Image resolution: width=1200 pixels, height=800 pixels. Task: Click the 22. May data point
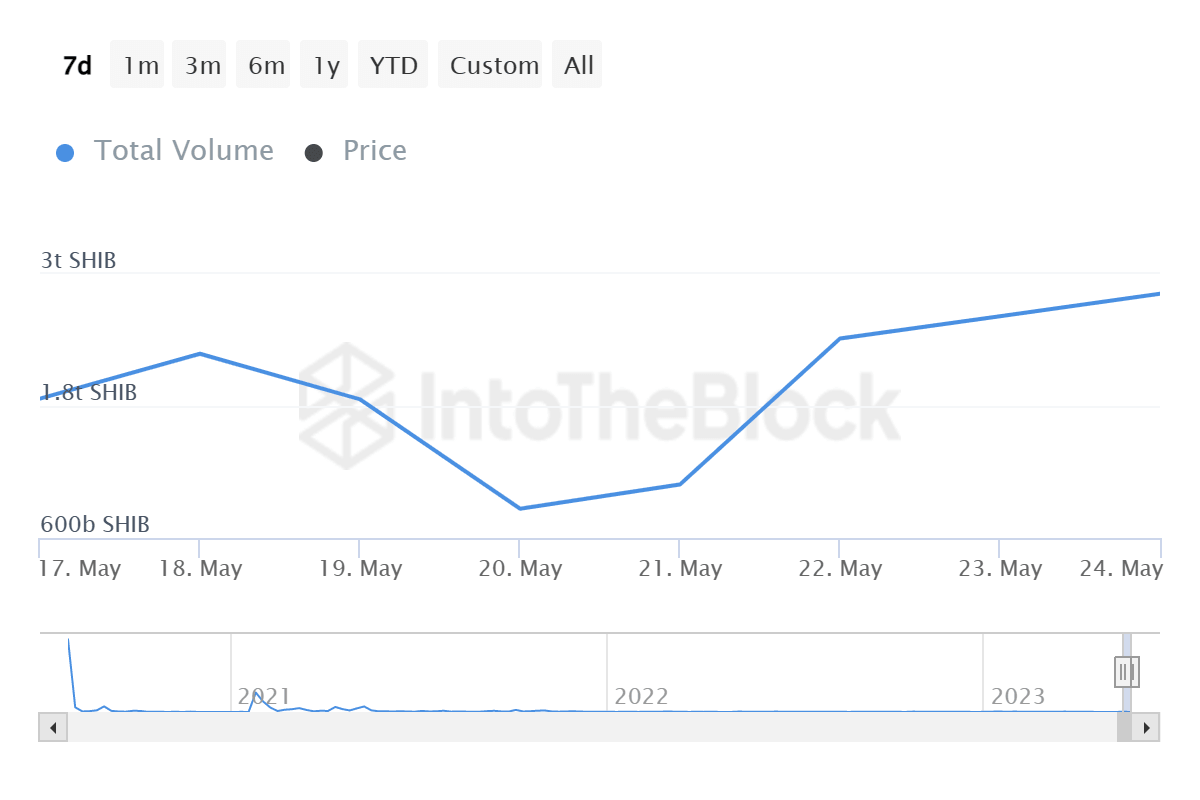tap(840, 338)
